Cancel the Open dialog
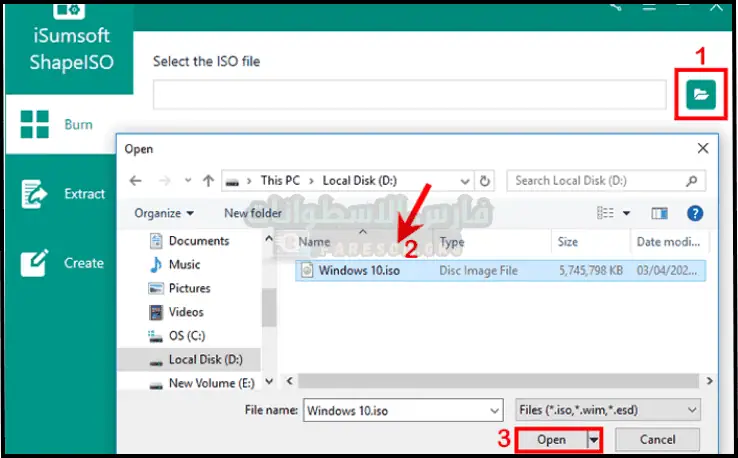The height and width of the screenshot is (458, 738). pos(656,439)
